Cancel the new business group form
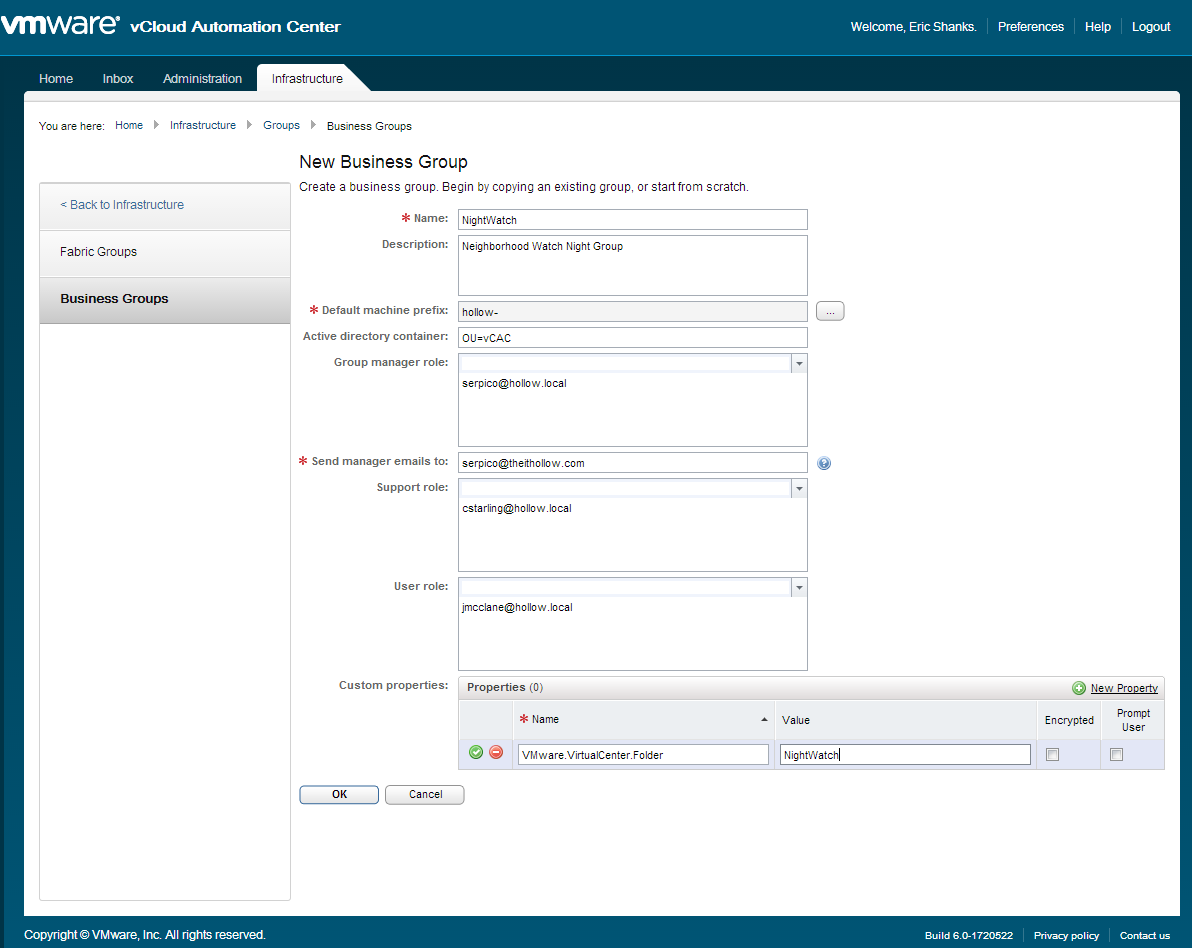Screen dimensions: 1192x948 point(425,795)
